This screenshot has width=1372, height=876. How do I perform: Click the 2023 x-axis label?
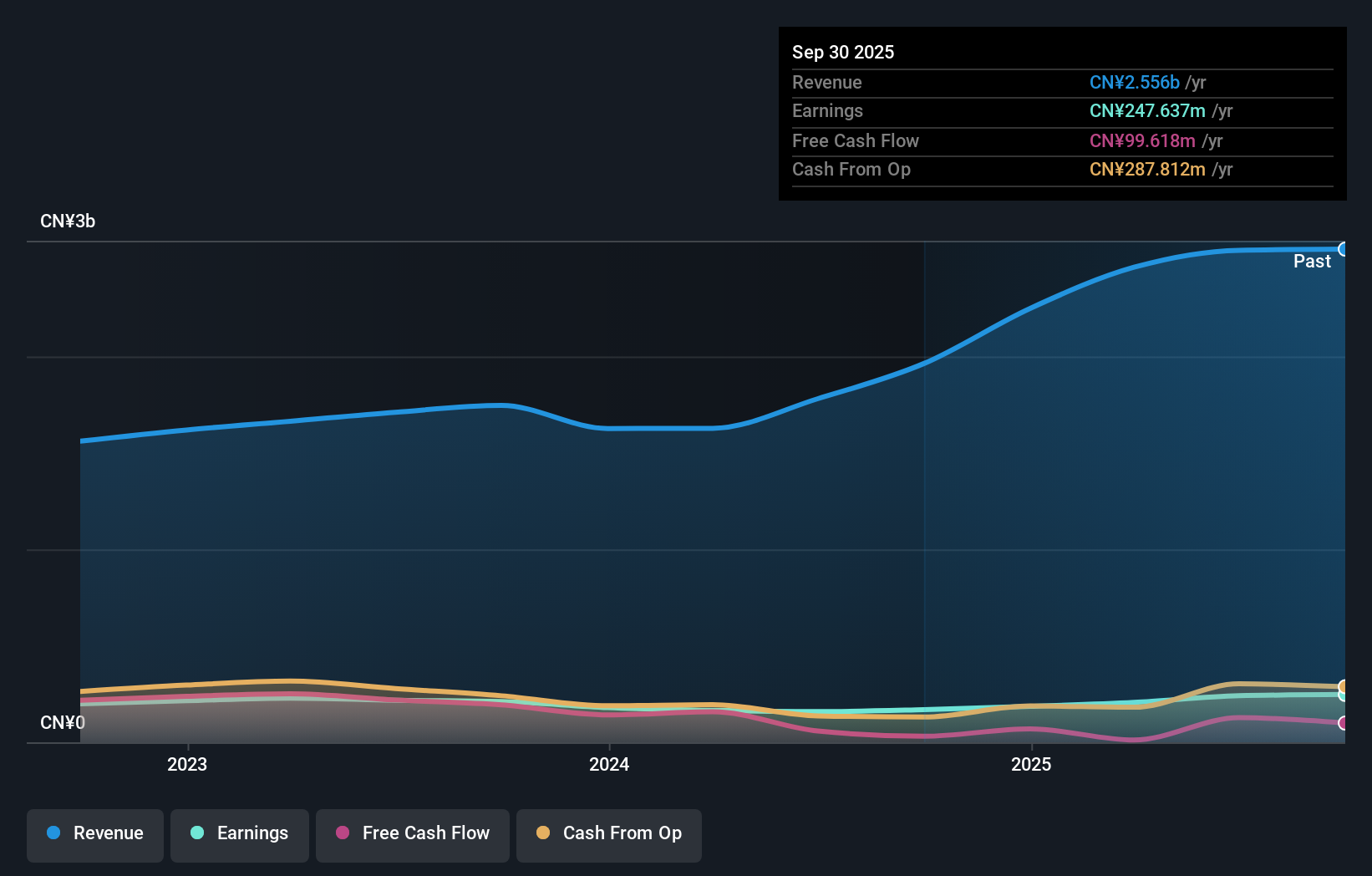(187, 765)
